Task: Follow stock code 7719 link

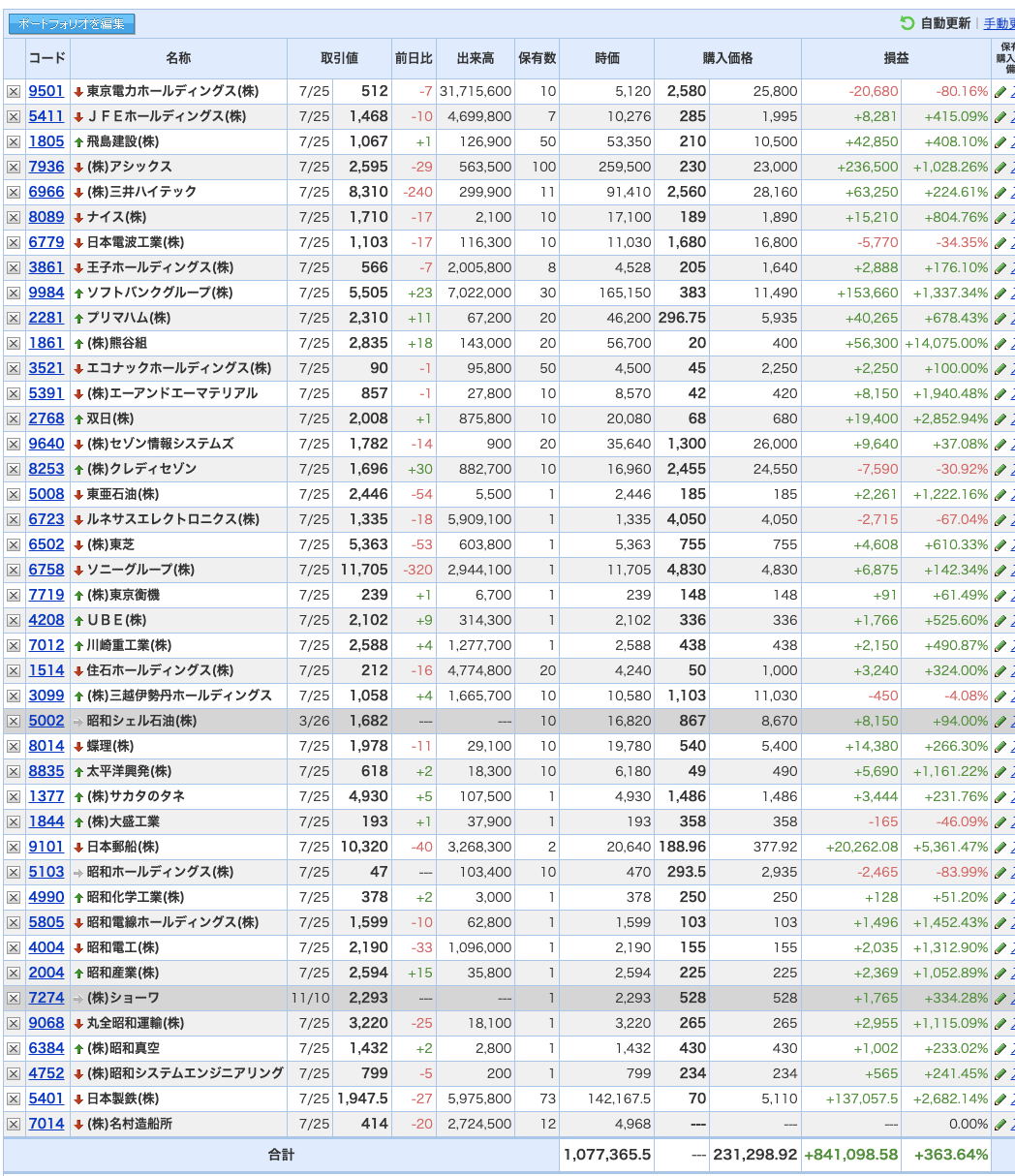Action: click(46, 595)
